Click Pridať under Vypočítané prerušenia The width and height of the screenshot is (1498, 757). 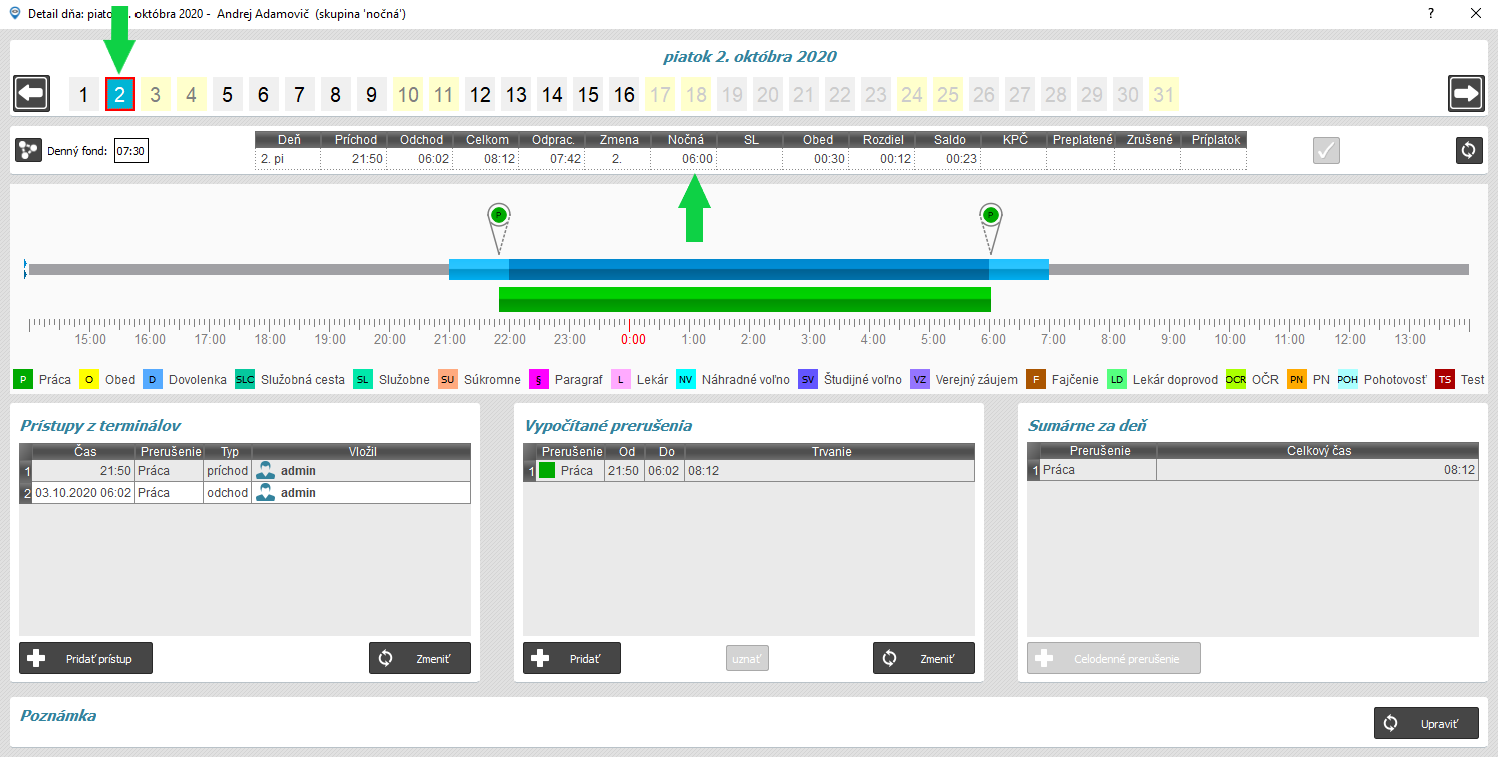tap(572, 658)
